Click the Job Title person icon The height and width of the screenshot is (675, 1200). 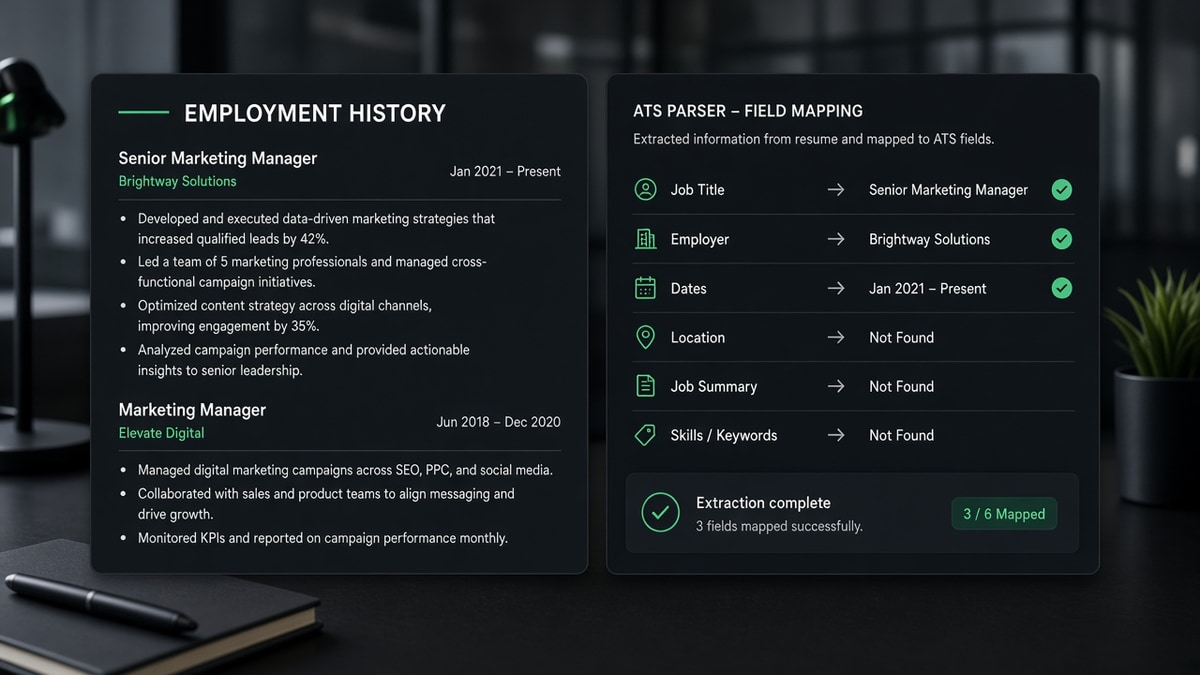646,190
